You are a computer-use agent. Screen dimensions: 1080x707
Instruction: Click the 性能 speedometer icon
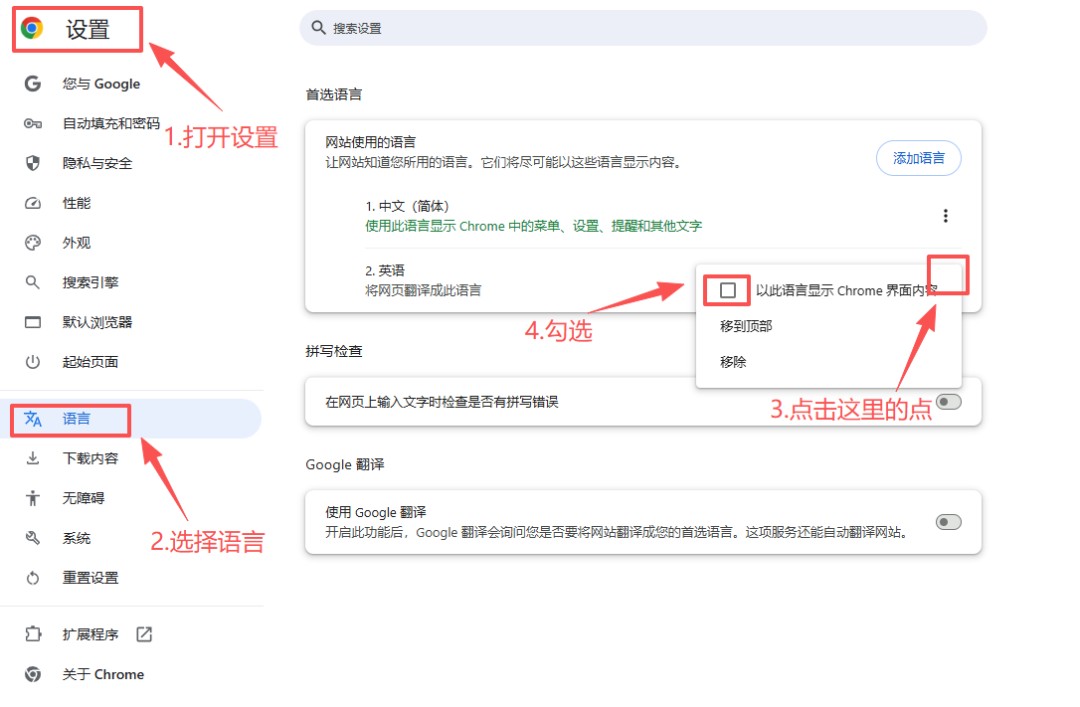coord(30,203)
